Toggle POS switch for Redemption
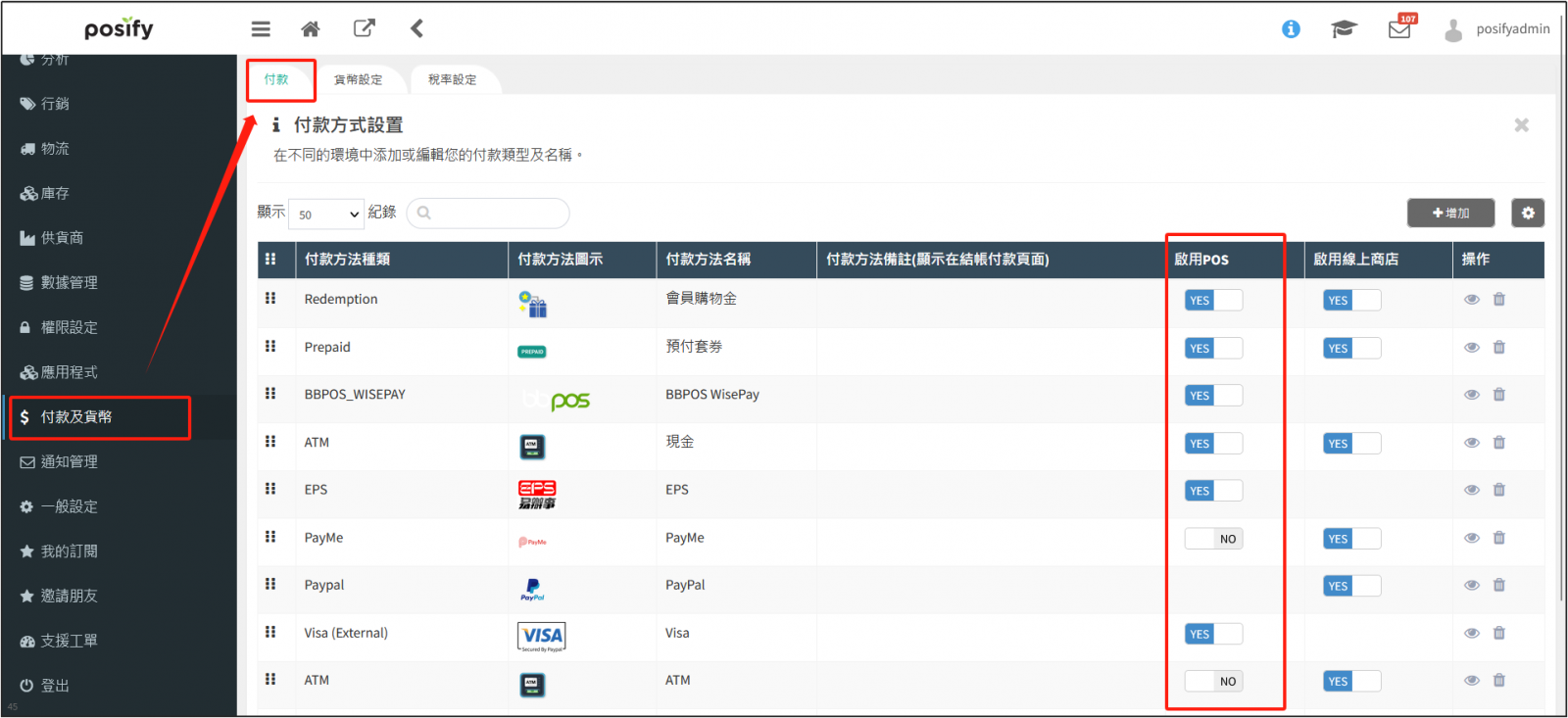The width and height of the screenshot is (1568, 718). pyautogui.click(x=1213, y=301)
